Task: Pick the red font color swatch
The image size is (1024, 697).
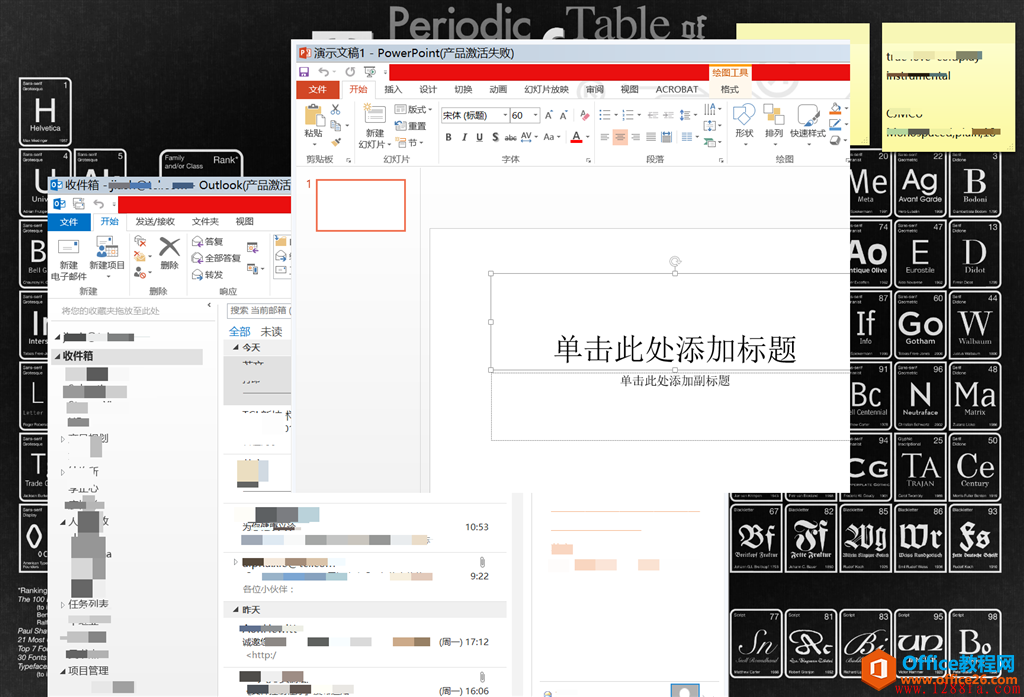Action: tap(577, 137)
